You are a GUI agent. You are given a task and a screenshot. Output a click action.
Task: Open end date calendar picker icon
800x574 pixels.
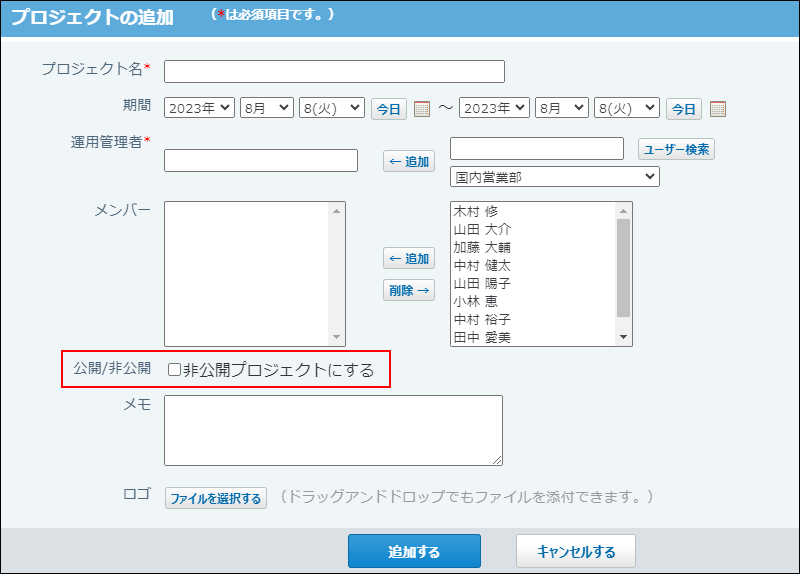tap(718, 109)
